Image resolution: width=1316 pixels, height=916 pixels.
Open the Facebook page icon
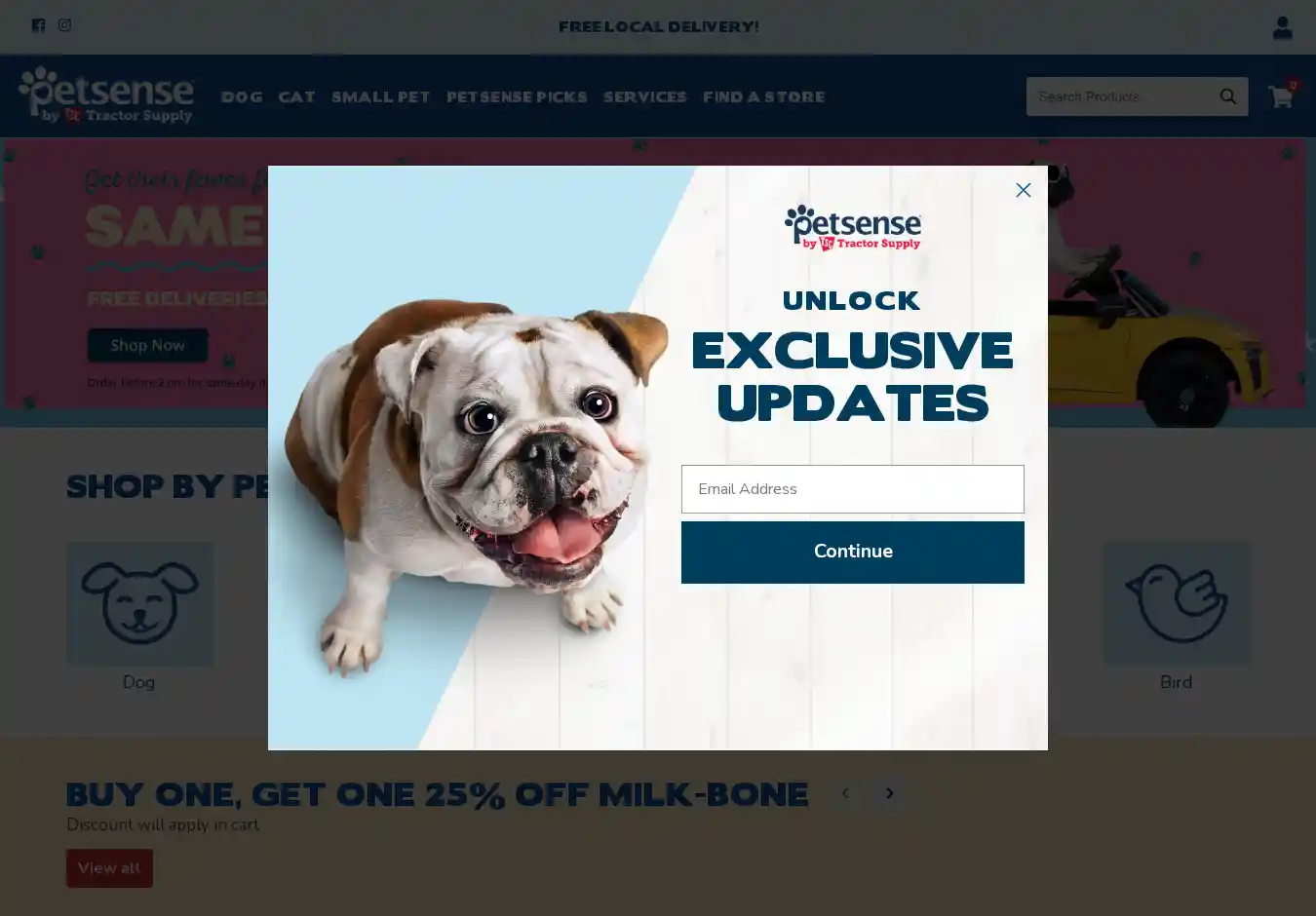coord(38,25)
